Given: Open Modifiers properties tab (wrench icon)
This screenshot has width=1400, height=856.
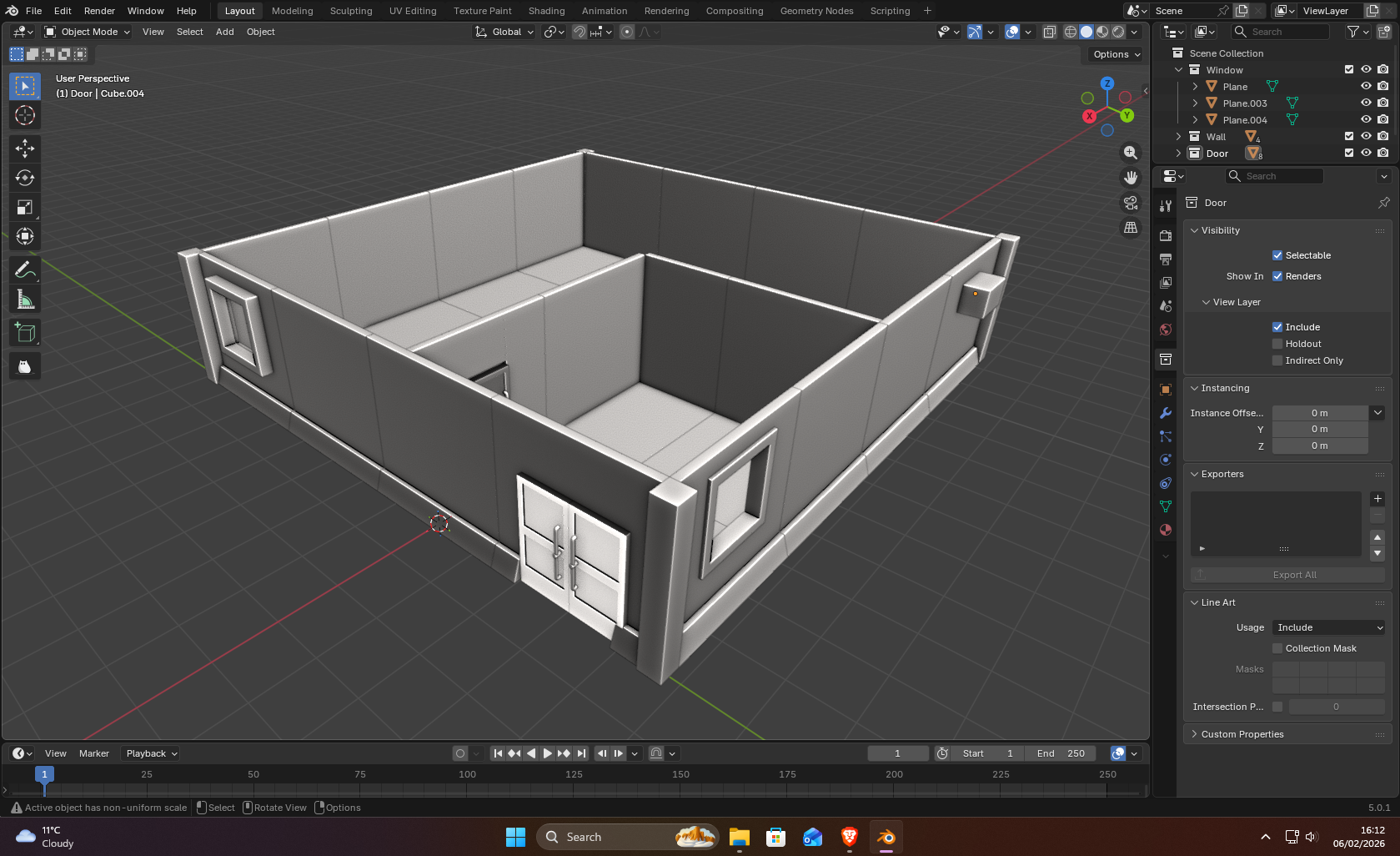Looking at the screenshot, I should (1166, 413).
